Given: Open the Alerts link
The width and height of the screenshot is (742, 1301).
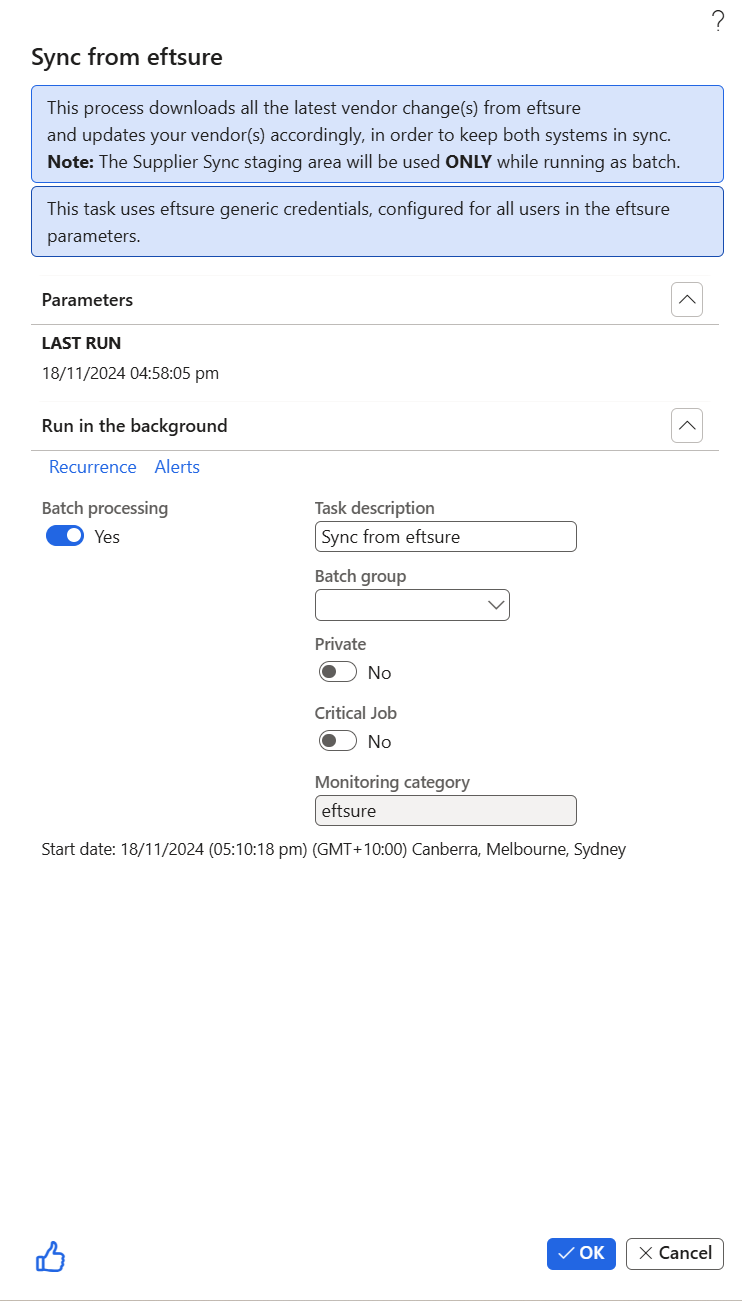Looking at the screenshot, I should coord(177,467).
